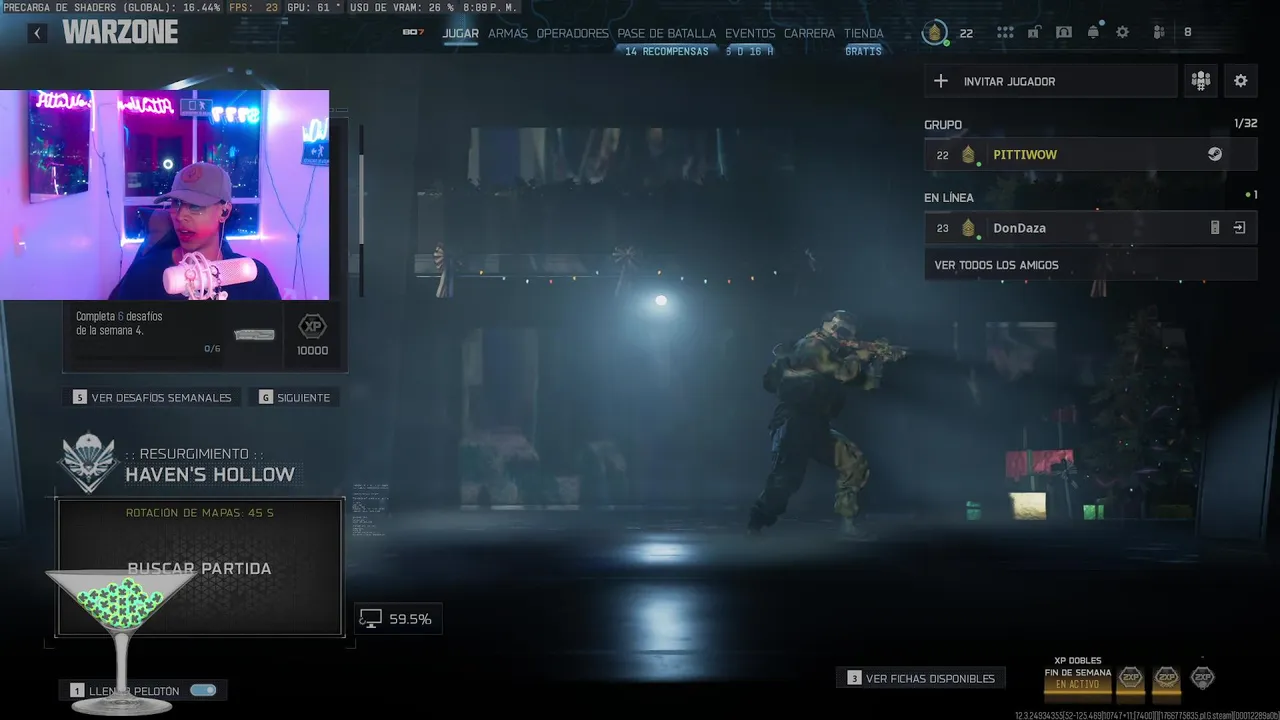Click the monitor 59.5% indicator
This screenshot has height=720, width=1280.
(397, 619)
